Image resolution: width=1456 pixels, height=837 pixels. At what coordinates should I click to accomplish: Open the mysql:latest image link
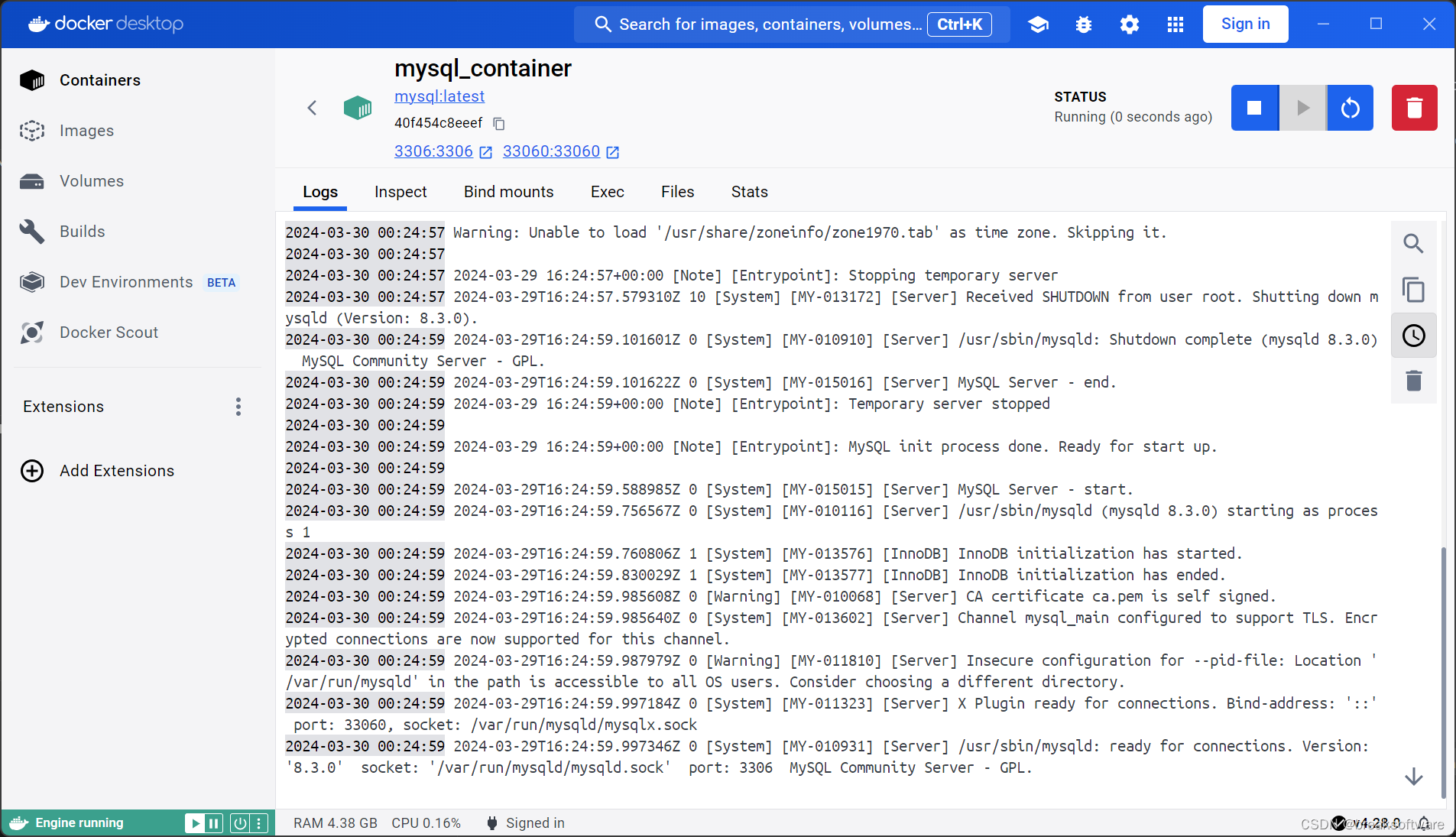click(439, 96)
